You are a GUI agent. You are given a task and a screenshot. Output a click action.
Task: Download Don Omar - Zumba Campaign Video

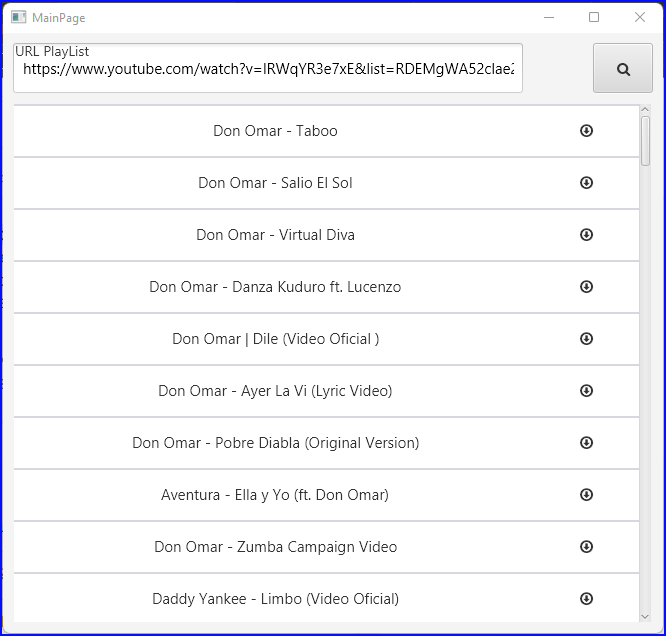(586, 547)
